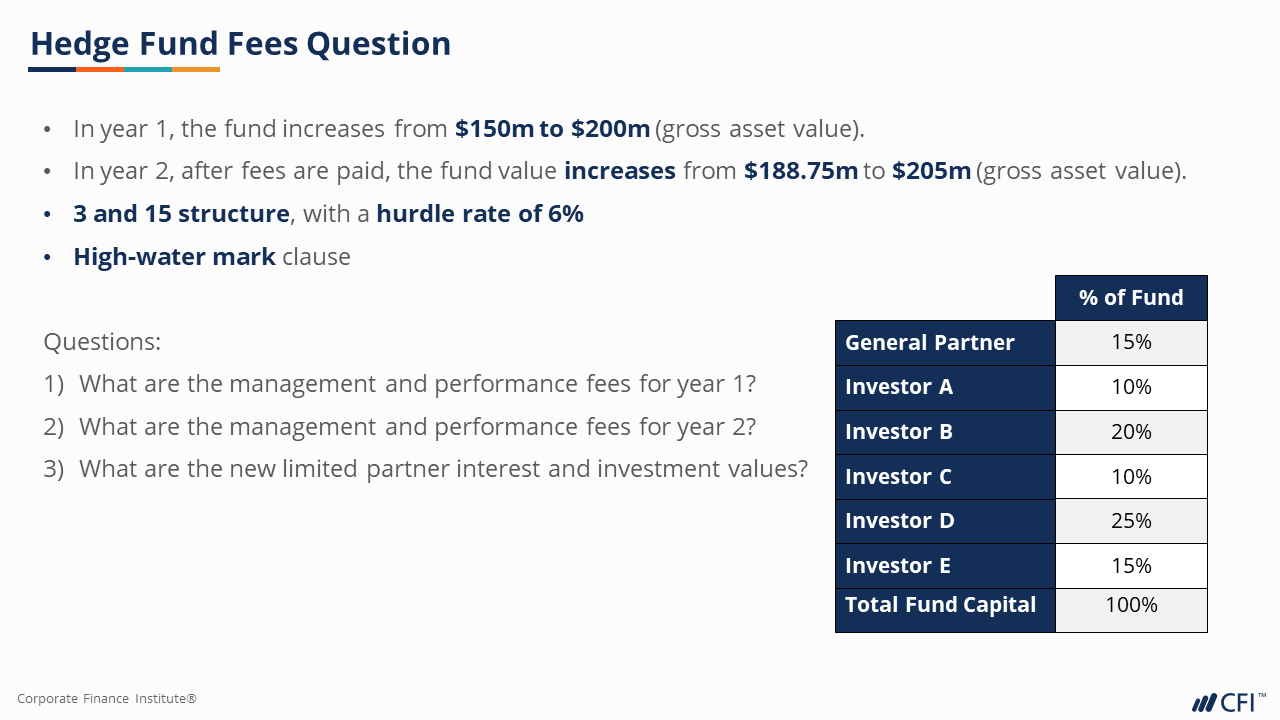The width and height of the screenshot is (1280, 720).
Task: Select the Hedge Fund Fees Question title
Action: pyautogui.click(x=240, y=44)
